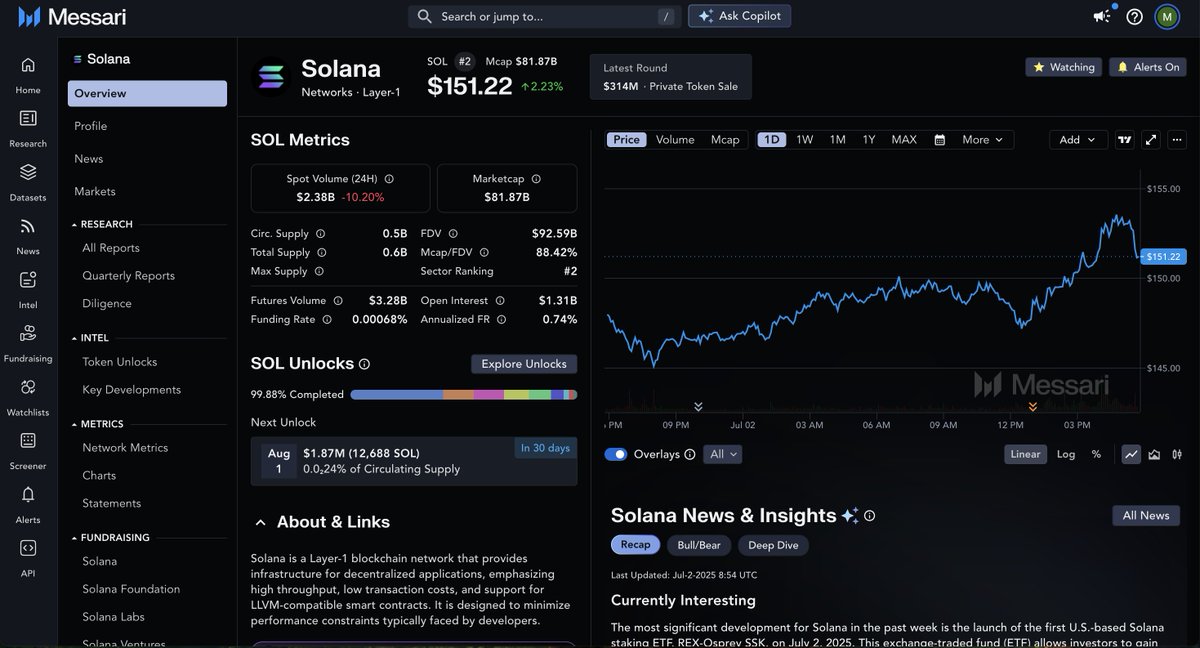Viewport: 1200px width, 648px height.
Task: Open the Add chart dropdown
Action: tap(1077, 140)
